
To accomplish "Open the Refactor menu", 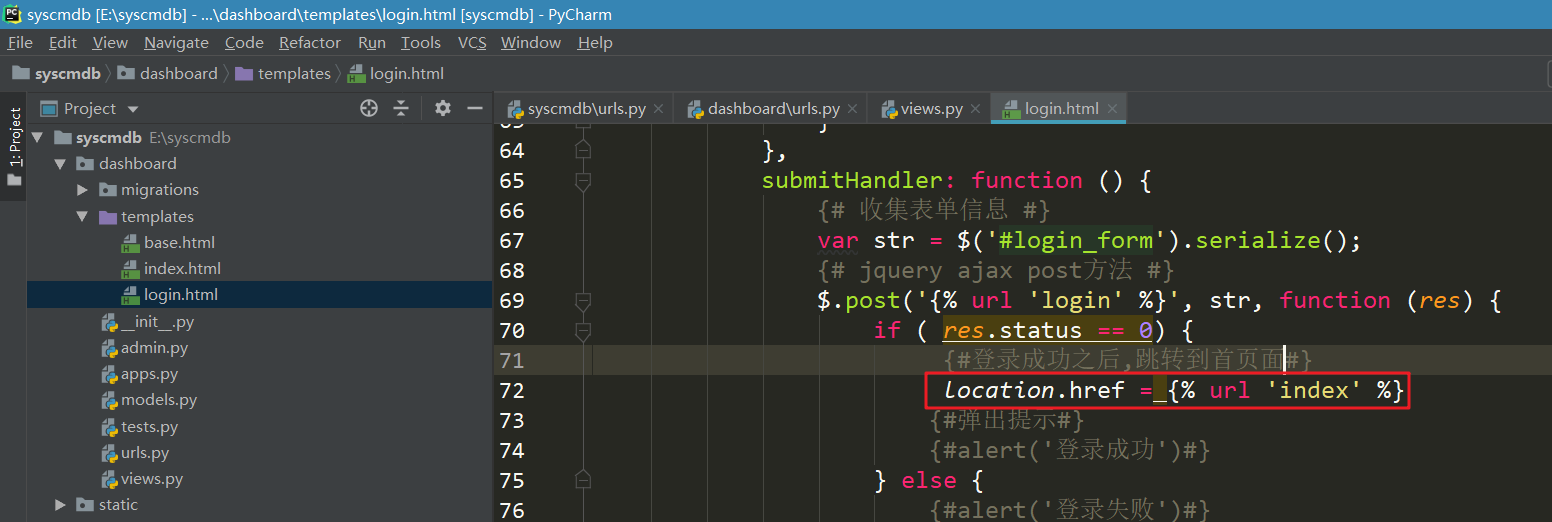I will click(x=310, y=42).
